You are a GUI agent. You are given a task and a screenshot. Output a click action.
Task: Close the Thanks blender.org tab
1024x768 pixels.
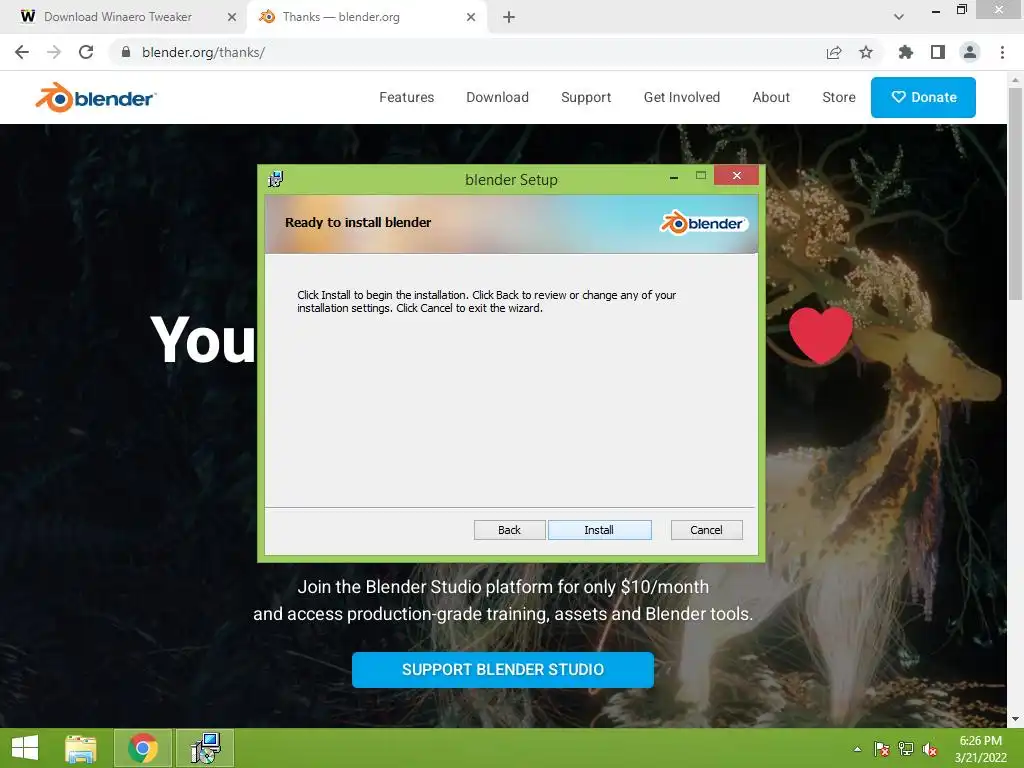pos(471,17)
